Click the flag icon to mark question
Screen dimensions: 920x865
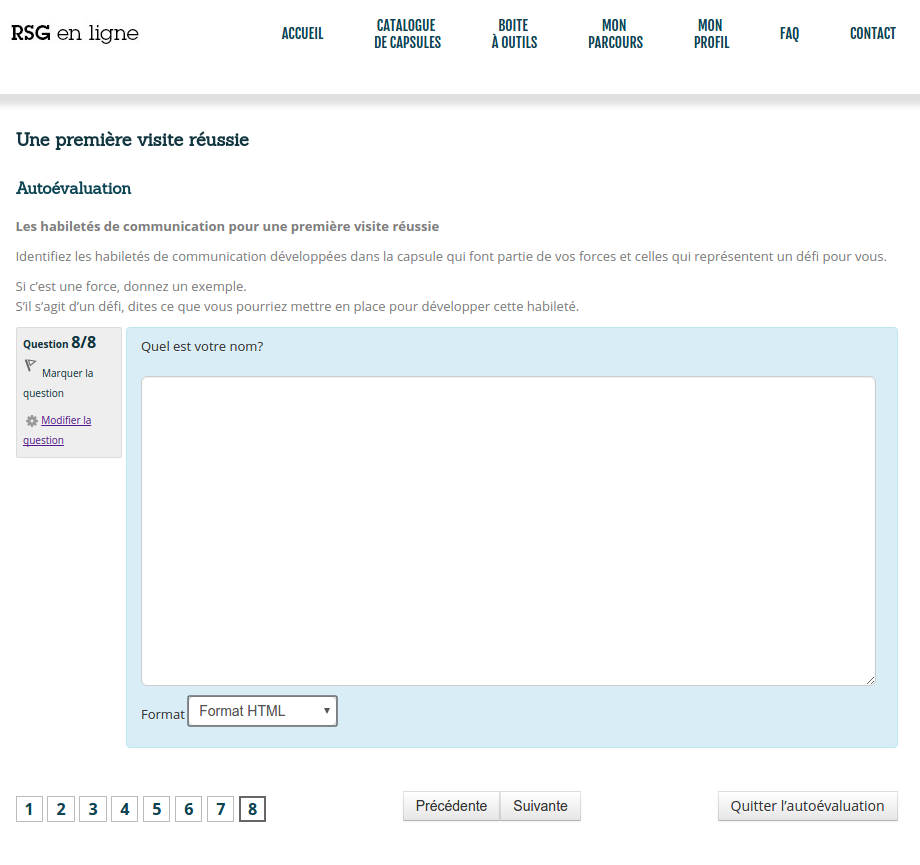(x=30, y=366)
